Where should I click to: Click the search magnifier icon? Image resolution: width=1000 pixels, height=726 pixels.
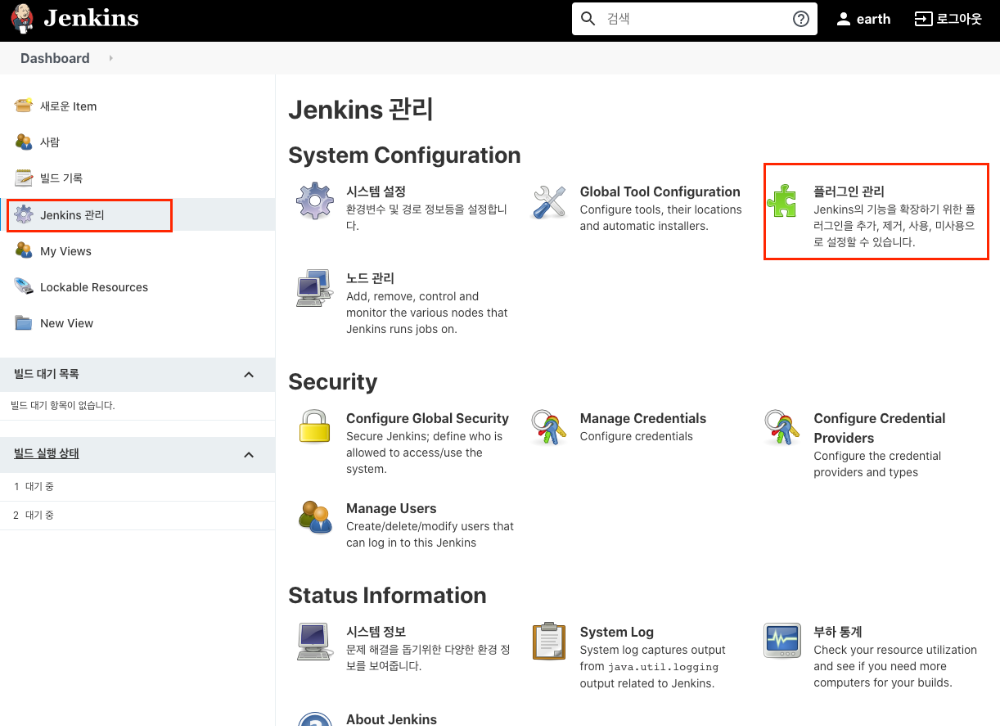point(588,19)
